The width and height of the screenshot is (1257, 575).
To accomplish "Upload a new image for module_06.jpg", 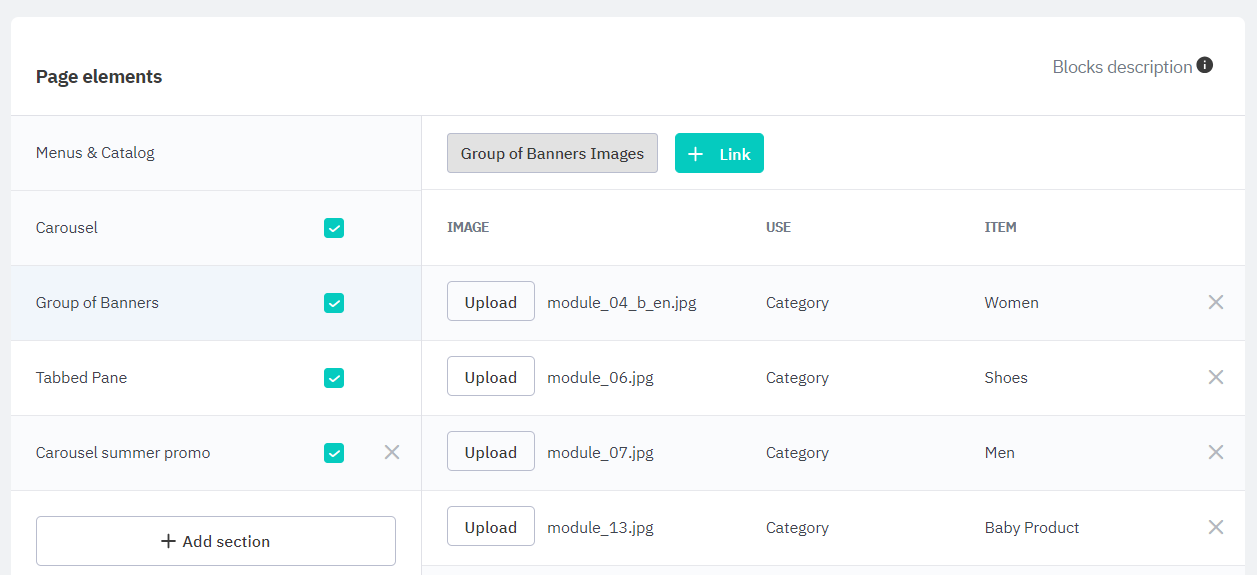I will pyautogui.click(x=490, y=377).
